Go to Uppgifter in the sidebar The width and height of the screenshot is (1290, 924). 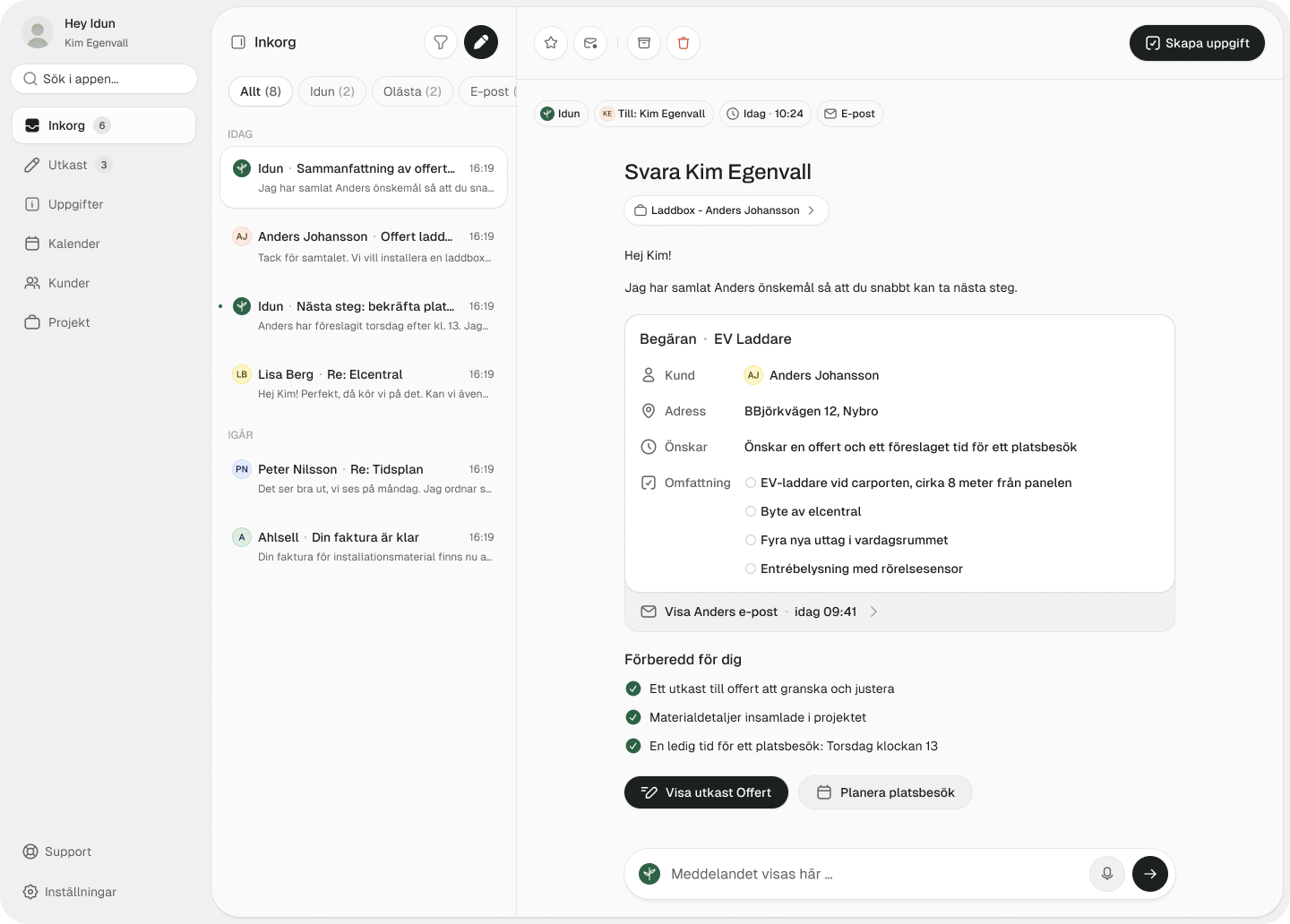pos(104,204)
